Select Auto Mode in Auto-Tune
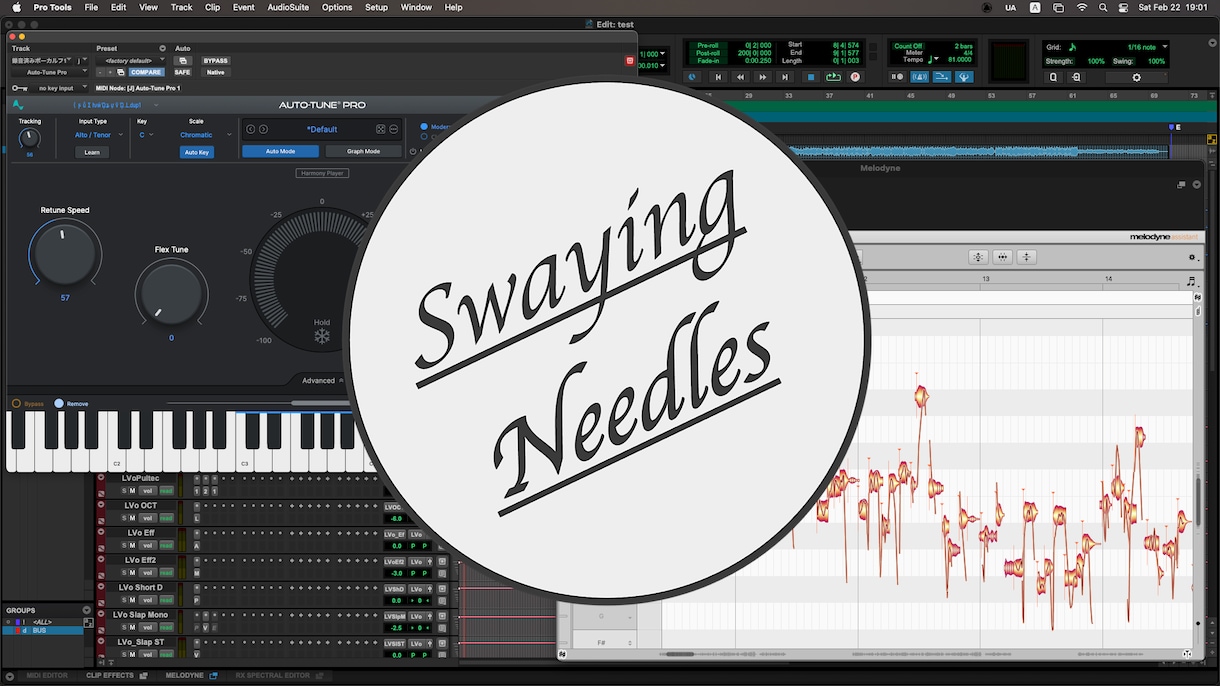Viewport: 1220px width, 686px height. click(280, 152)
